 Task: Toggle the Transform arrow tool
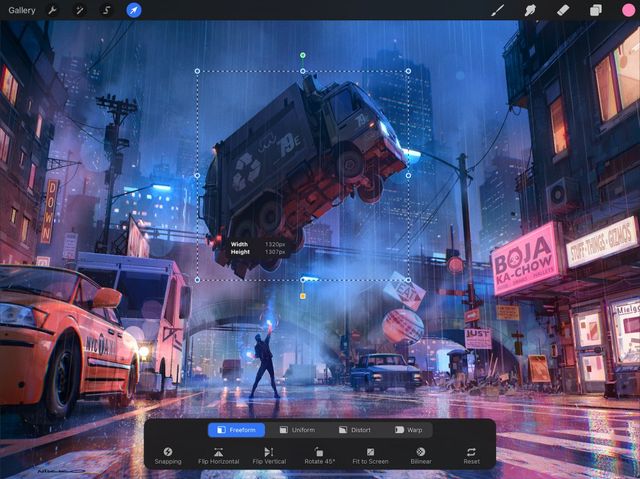134,10
